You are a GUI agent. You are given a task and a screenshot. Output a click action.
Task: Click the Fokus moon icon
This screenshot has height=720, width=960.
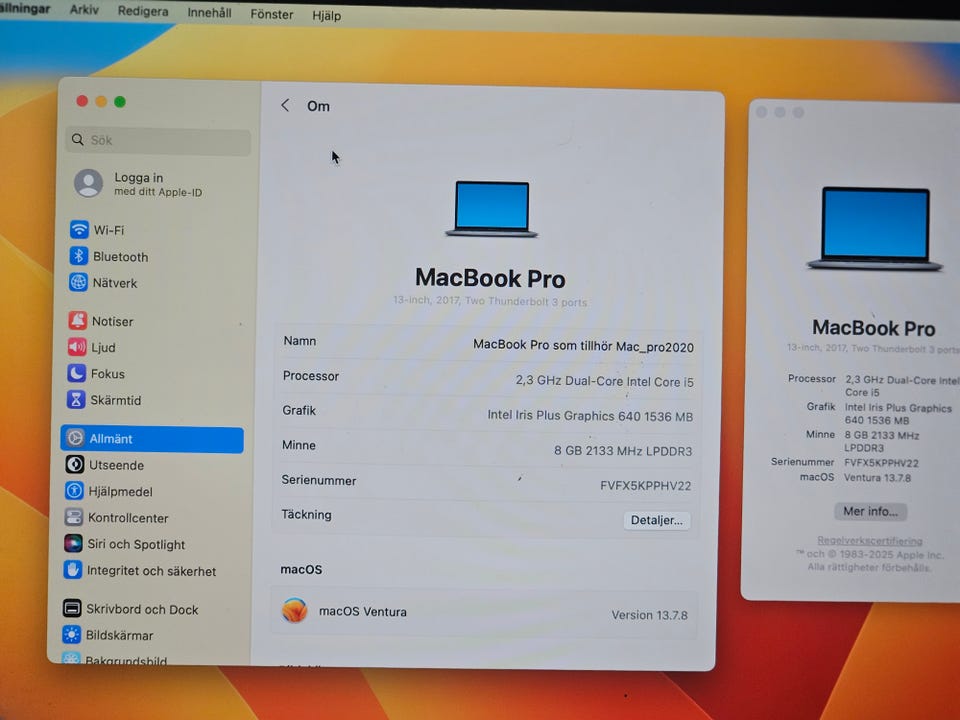(x=76, y=373)
